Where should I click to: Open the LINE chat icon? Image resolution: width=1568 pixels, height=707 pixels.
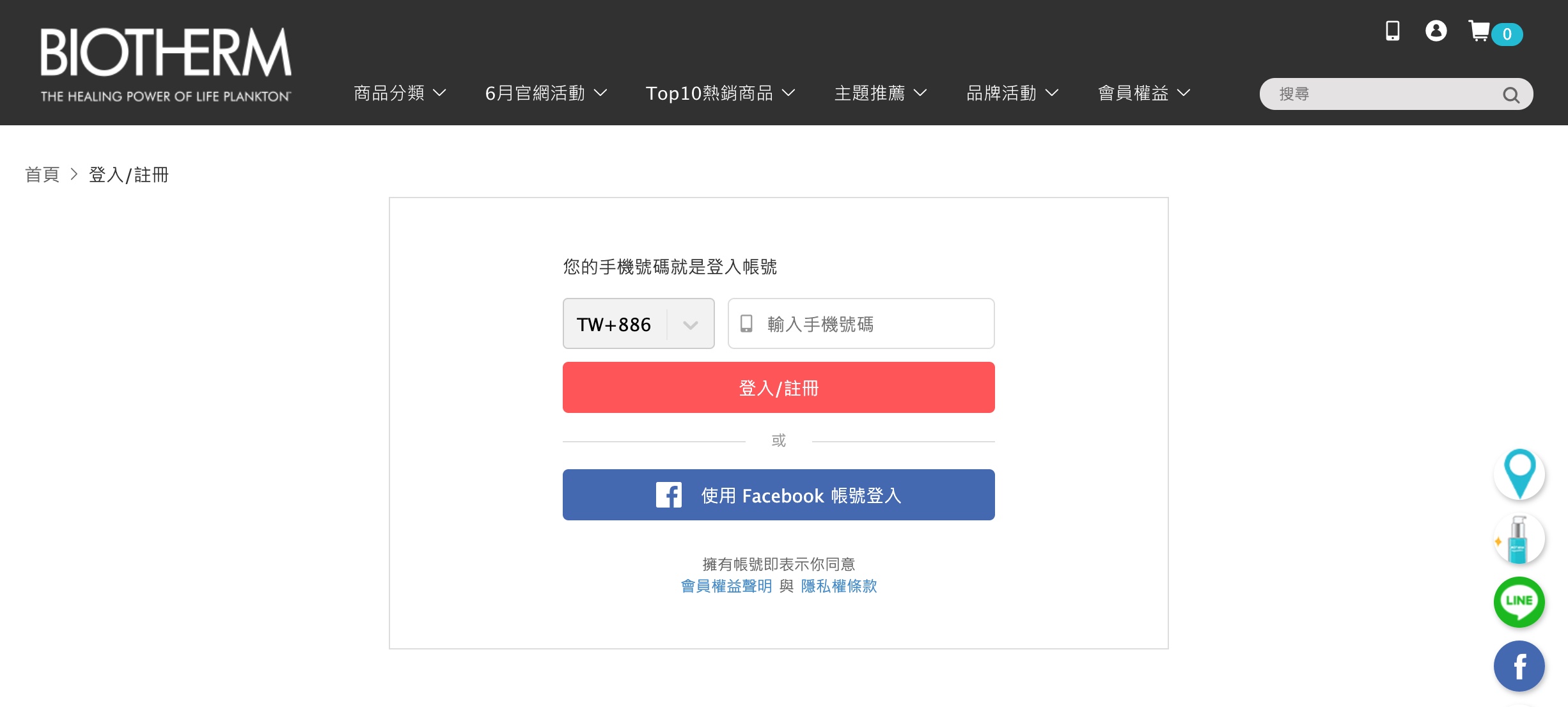1519,602
